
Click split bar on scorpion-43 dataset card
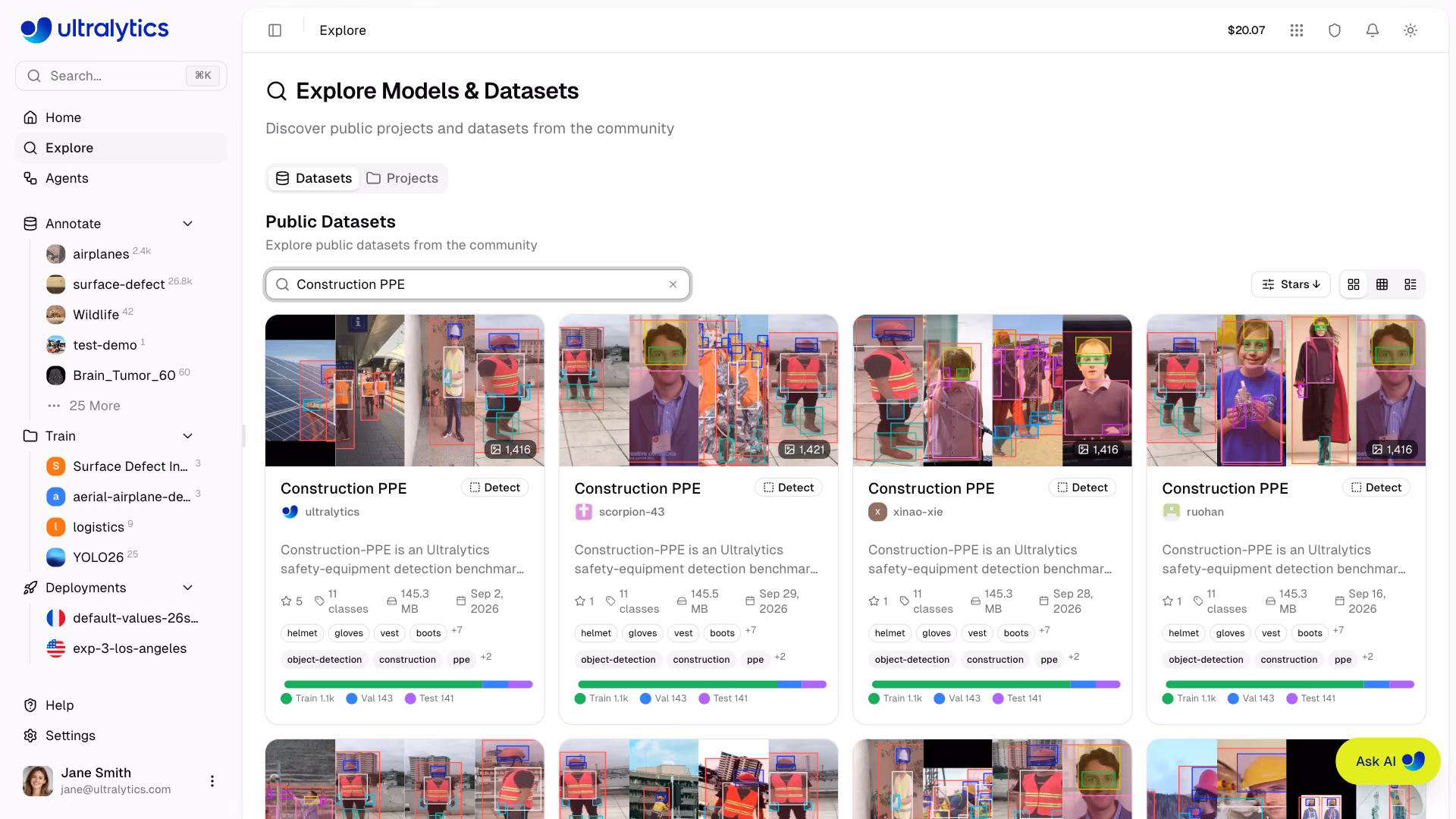[701, 685]
